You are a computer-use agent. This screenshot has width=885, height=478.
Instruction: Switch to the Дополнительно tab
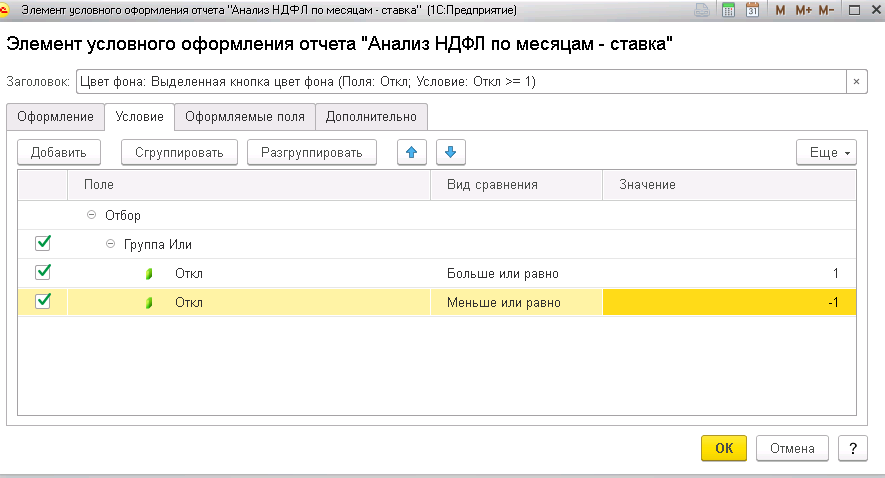[x=371, y=117]
